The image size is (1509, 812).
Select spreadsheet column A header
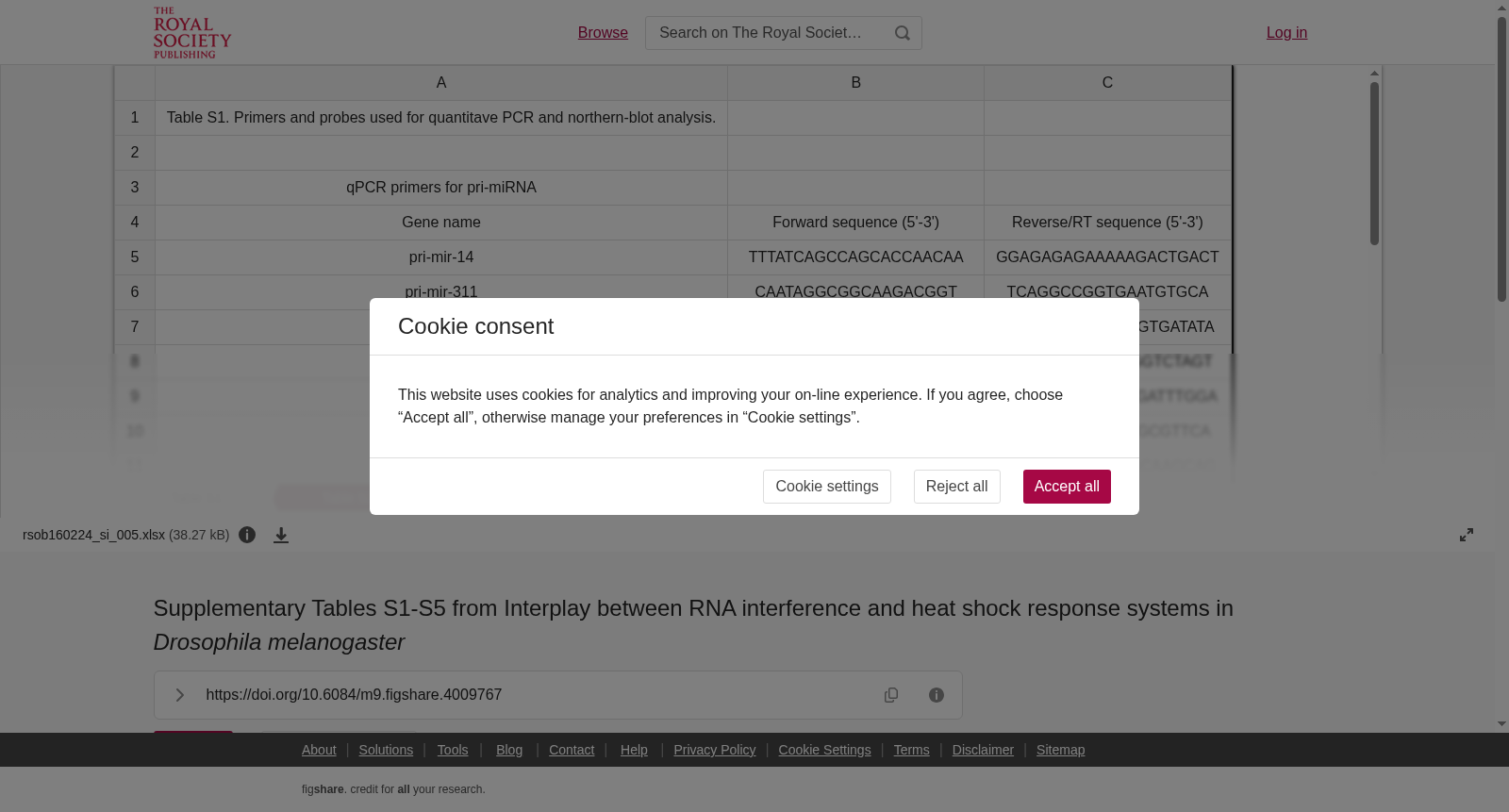441,83
